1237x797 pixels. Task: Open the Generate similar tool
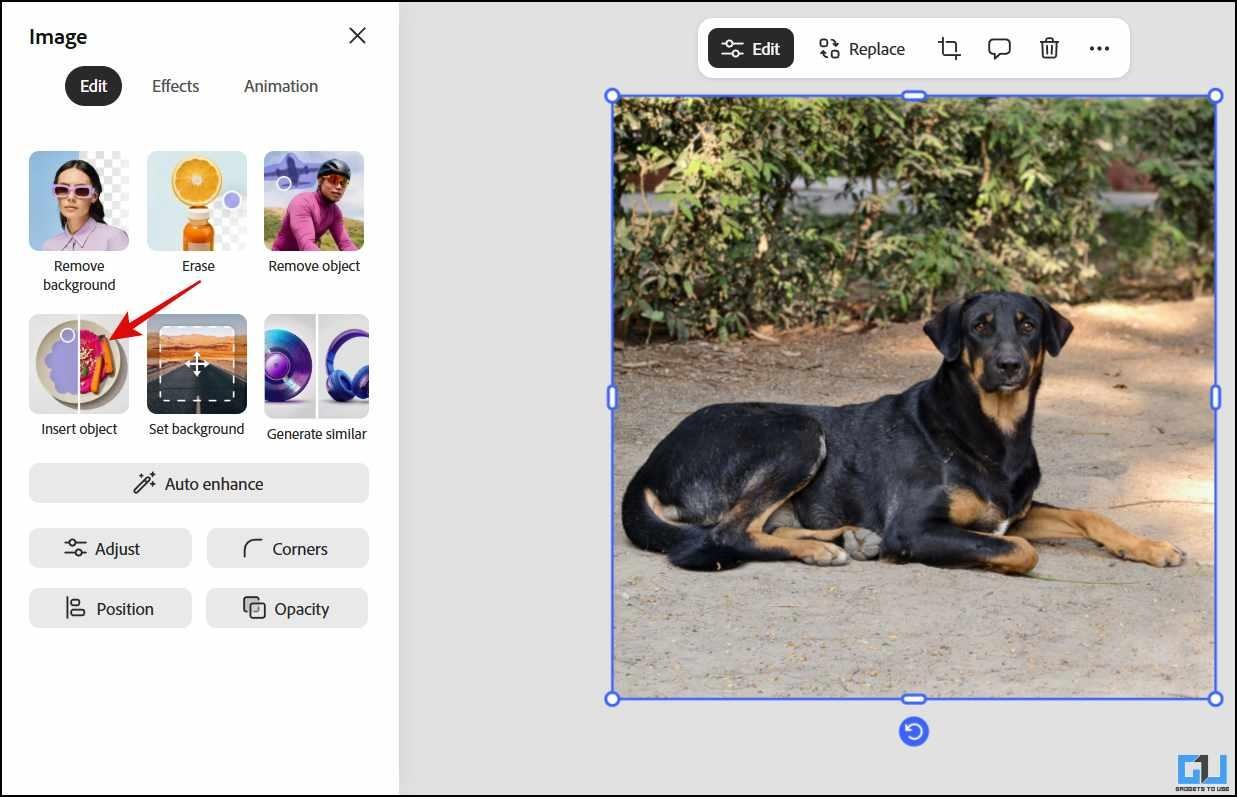pyautogui.click(x=316, y=367)
